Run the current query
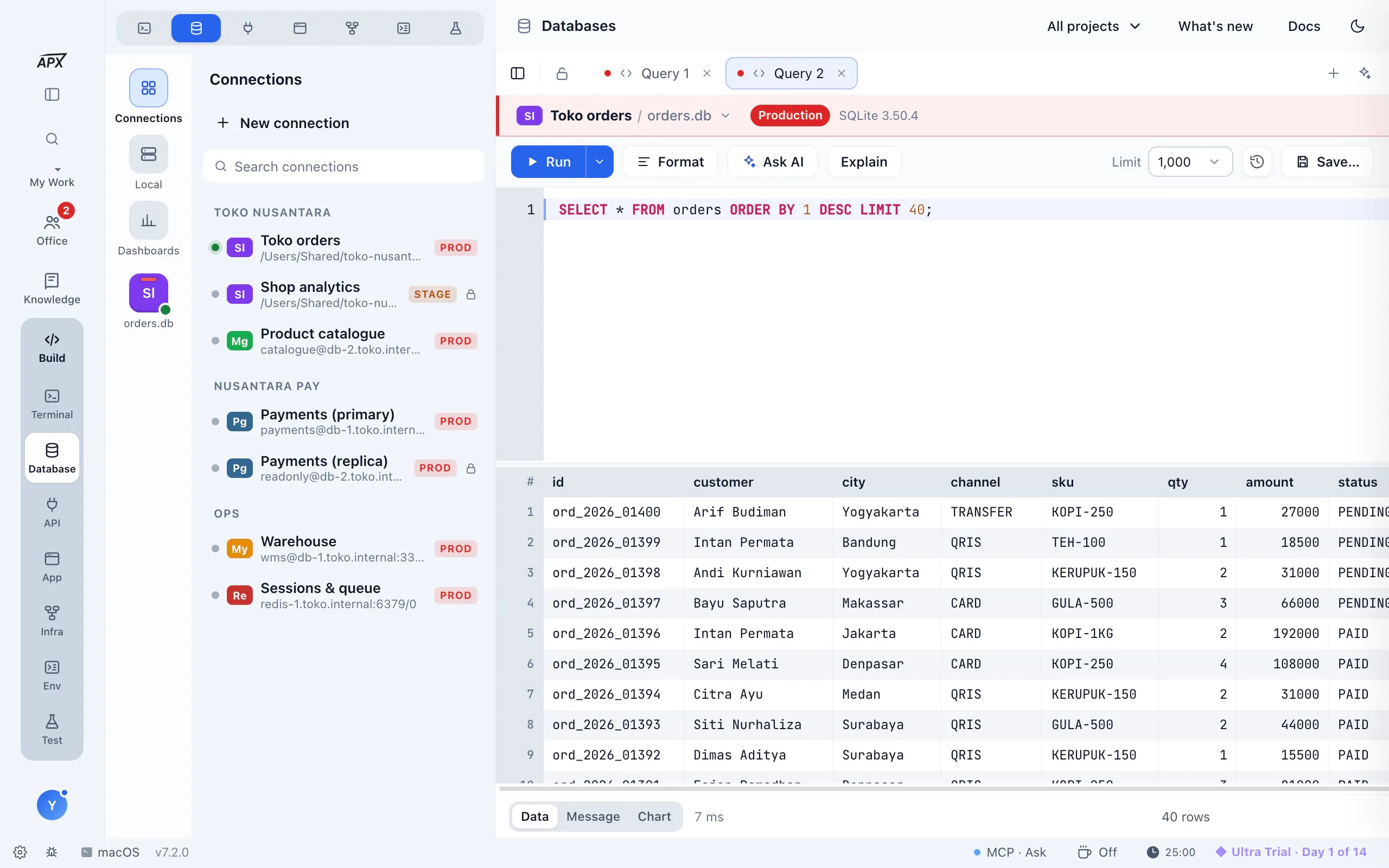This screenshot has width=1389, height=868. point(549,162)
